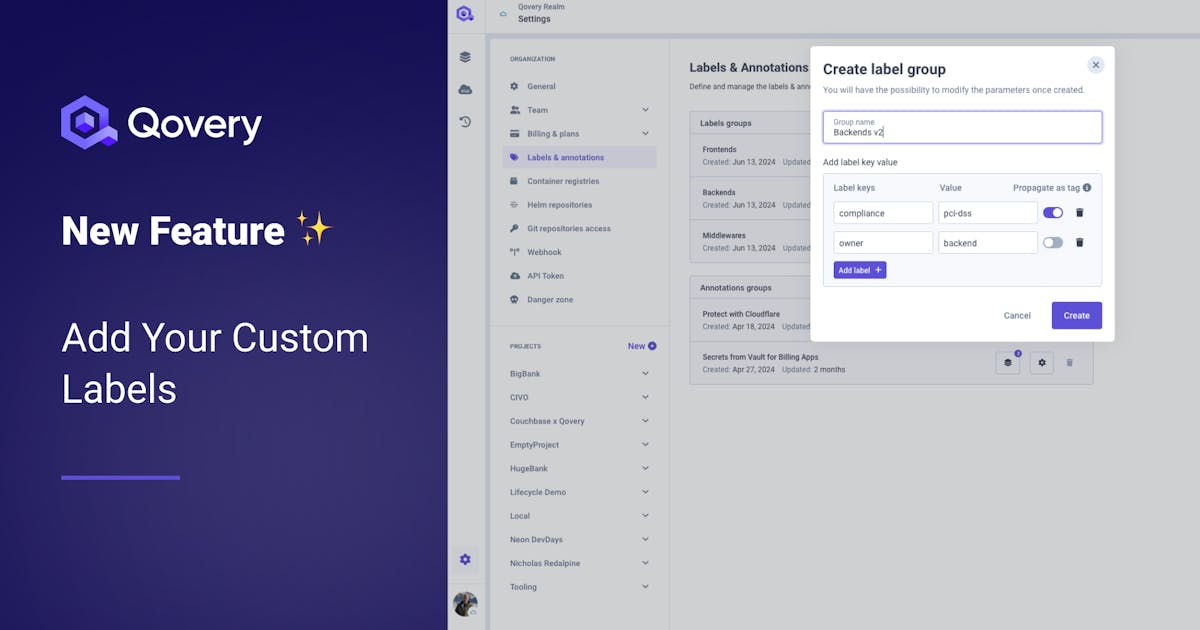
Task: Click the info icon next to Propagate as tag
Action: click(x=1087, y=187)
